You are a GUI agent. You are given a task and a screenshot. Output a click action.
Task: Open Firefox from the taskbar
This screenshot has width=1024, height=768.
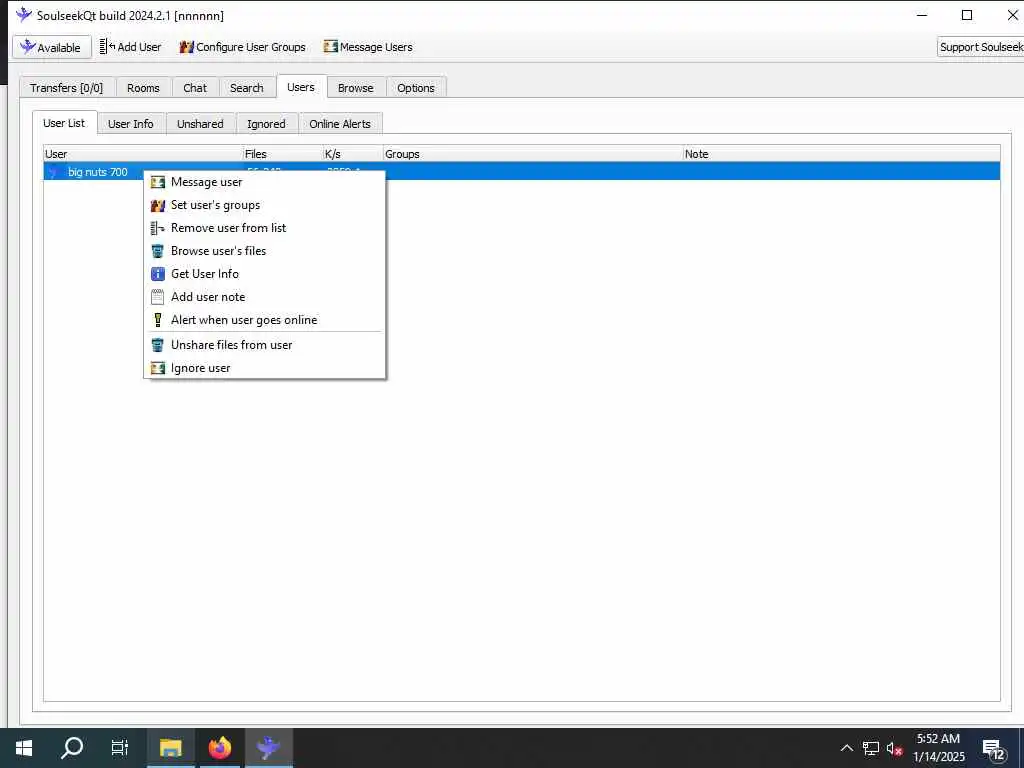point(220,748)
